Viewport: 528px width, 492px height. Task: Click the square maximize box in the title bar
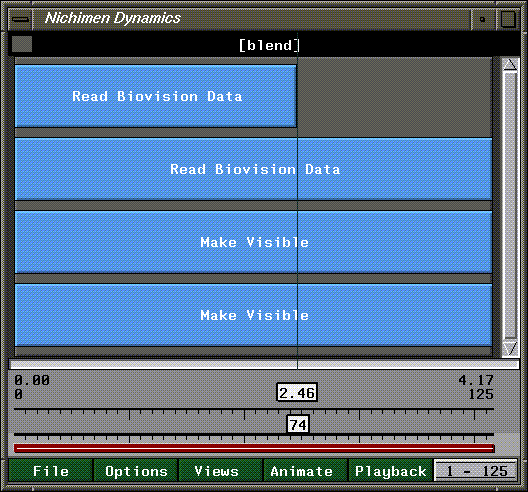508,19
